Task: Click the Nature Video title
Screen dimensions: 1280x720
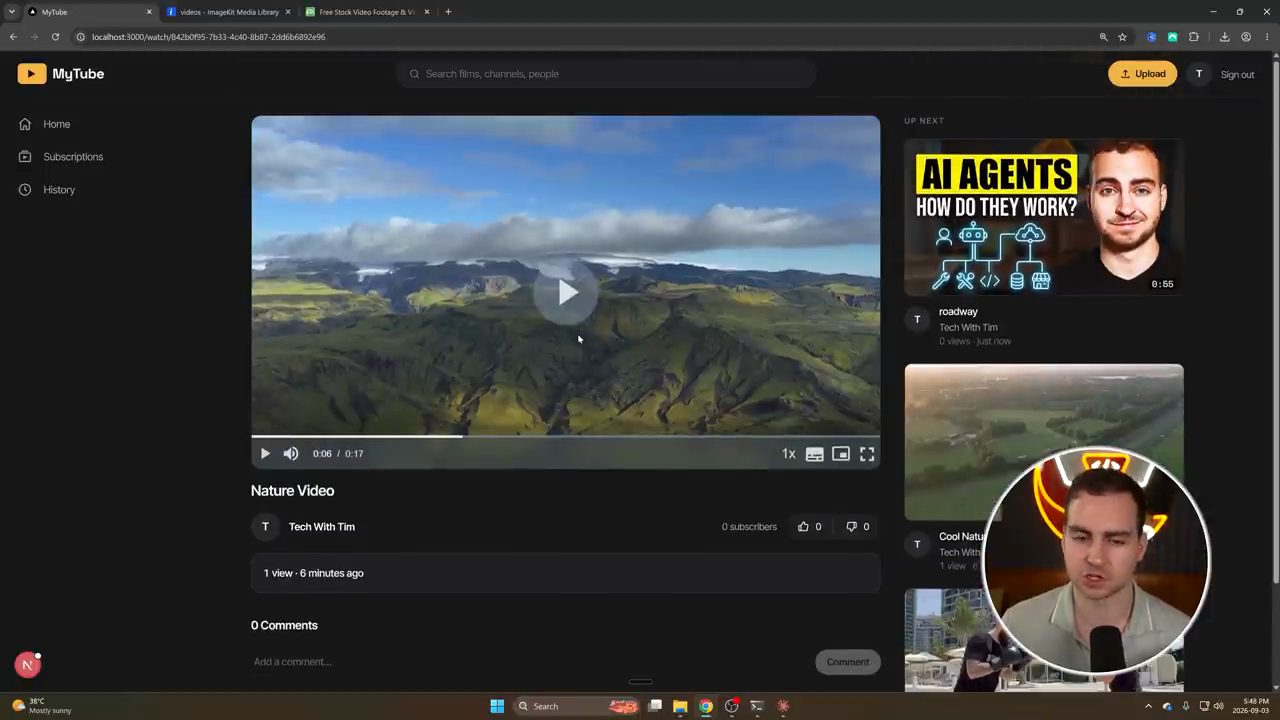Action: pyautogui.click(x=292, y=491)
